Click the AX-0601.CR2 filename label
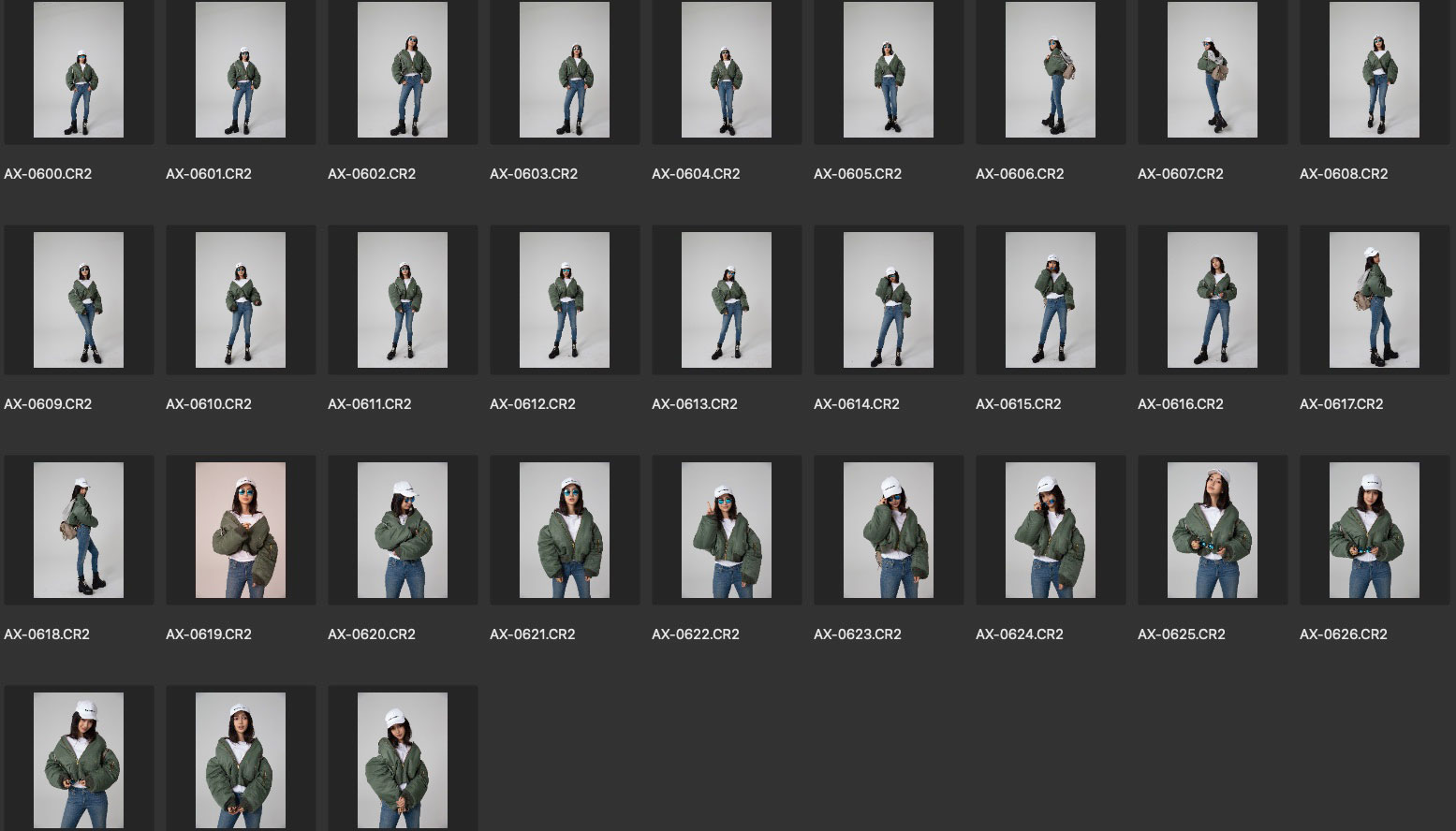This screenshot has height=831, width=1456. [209, 174]
